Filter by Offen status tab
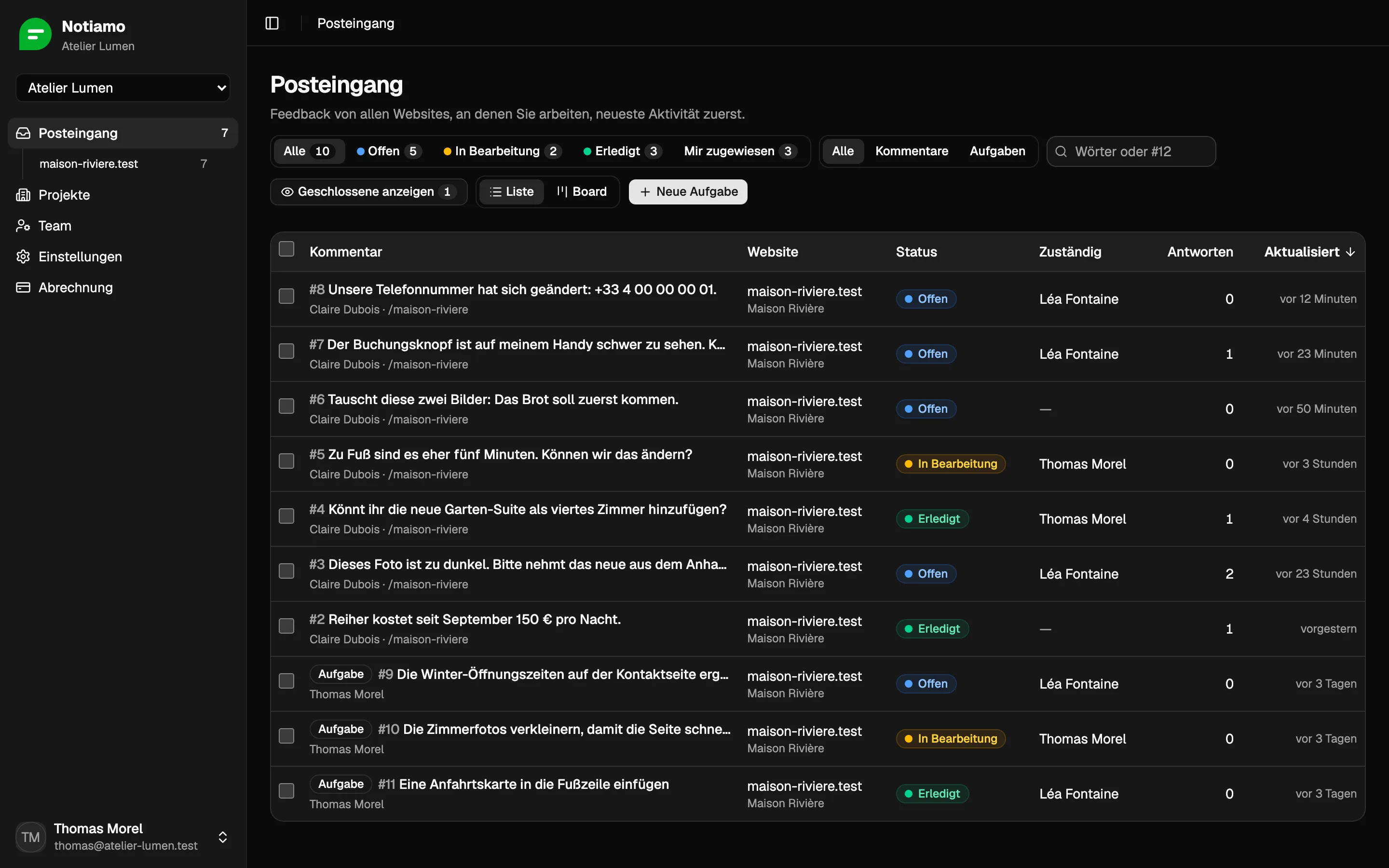 click(x=389, y=151)
